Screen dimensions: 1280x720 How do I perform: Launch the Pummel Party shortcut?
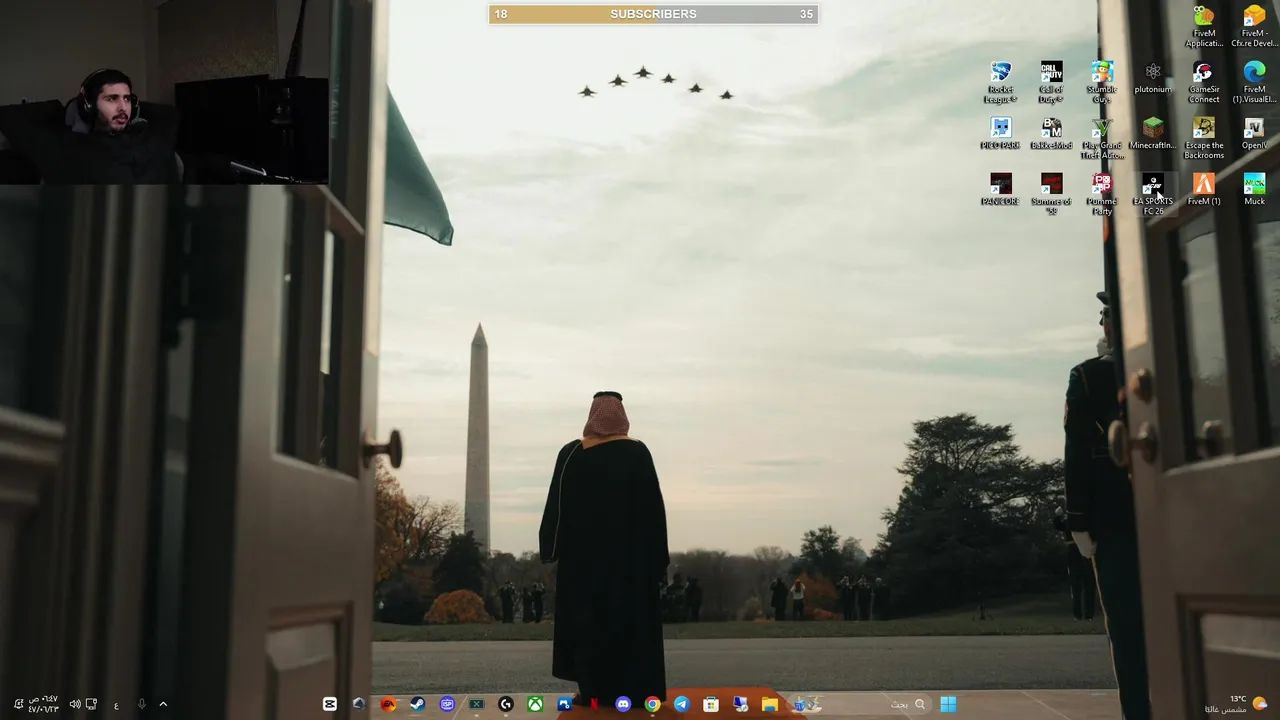(x=1102, y=194)
